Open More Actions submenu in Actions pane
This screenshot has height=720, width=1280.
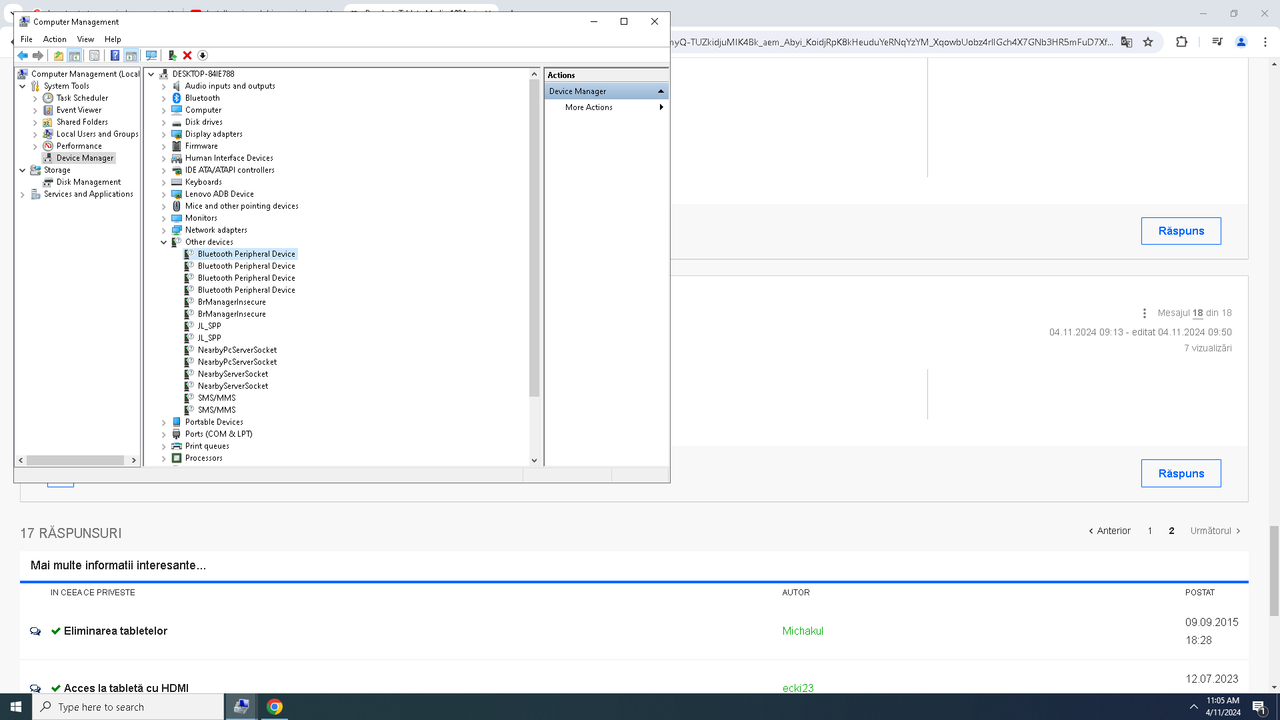(x=606, y=107)
